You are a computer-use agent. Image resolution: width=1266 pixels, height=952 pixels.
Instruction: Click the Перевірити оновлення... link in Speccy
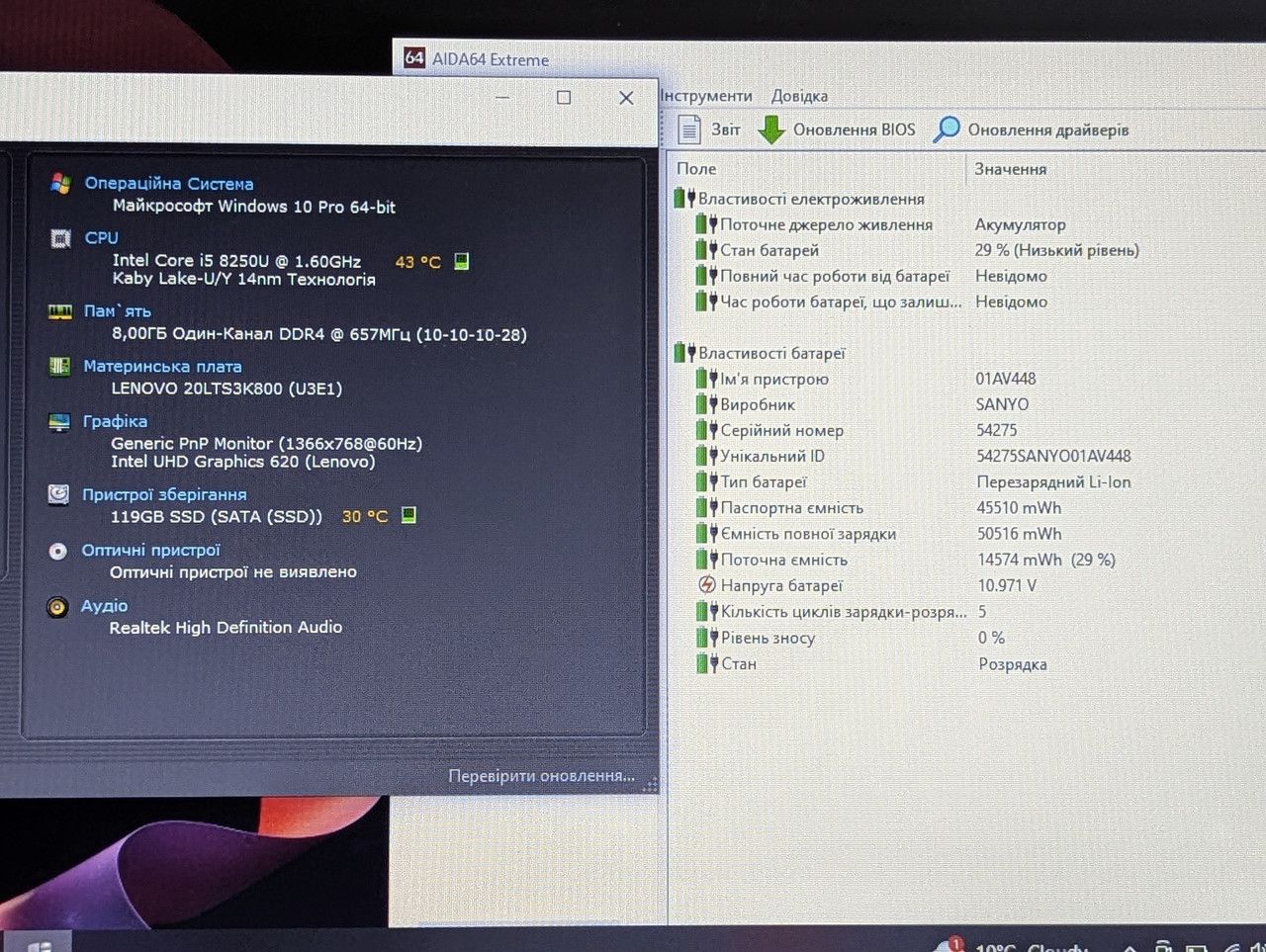click(542, 776)
